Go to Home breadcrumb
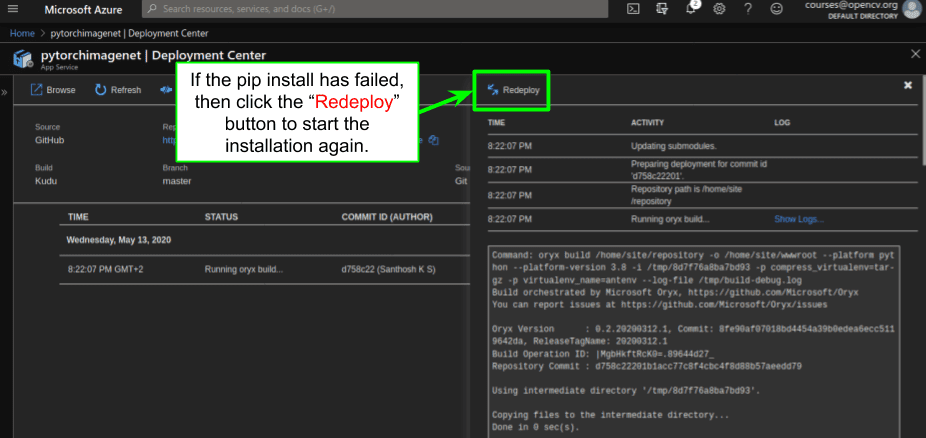The height and width of the screenshot is (438, 926). click(22, 33)
